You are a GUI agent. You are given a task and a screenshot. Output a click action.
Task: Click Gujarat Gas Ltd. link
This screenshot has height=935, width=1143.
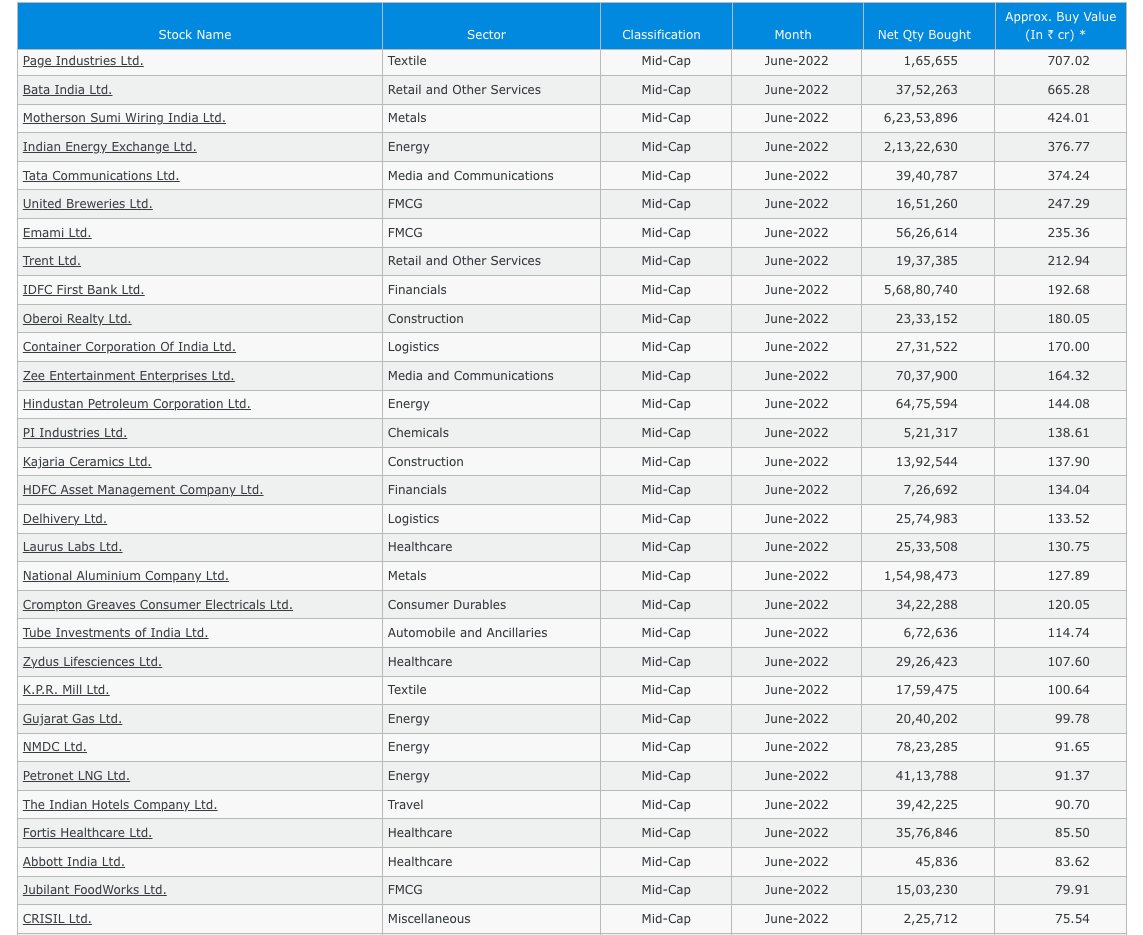pyautogui.click(x=72, y=719)
